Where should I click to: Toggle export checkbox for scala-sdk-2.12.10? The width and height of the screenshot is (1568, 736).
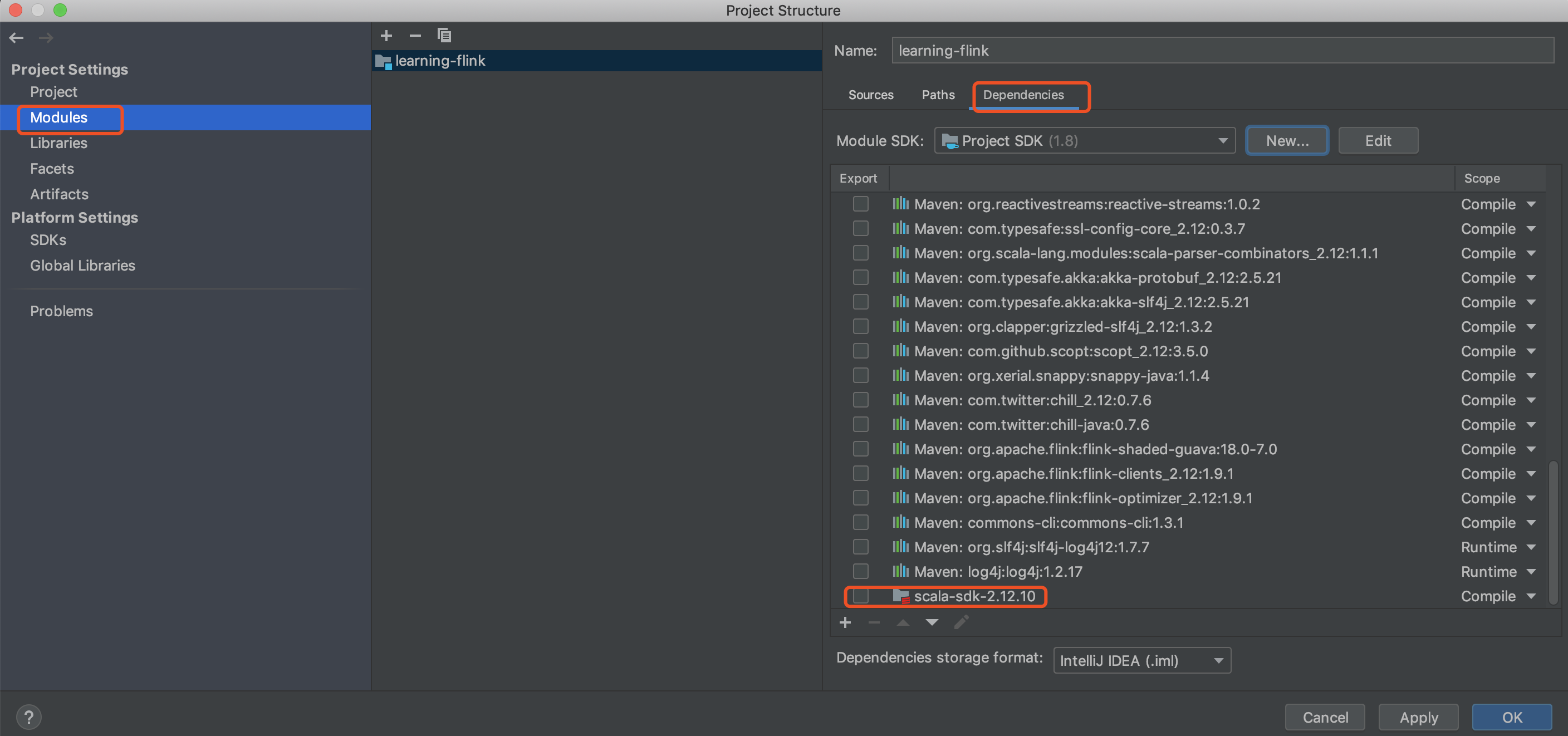860,596
